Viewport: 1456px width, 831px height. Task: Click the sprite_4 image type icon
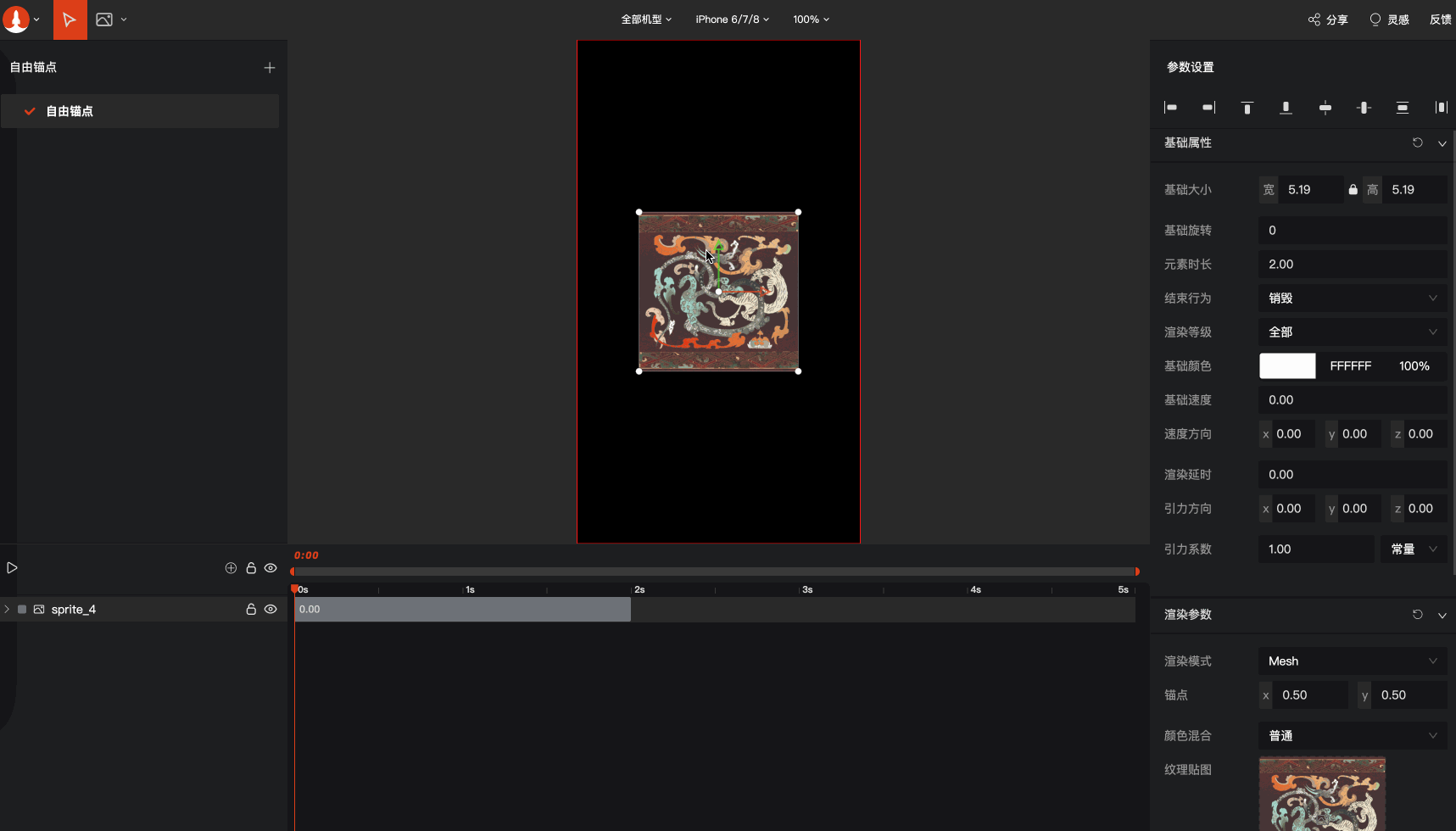point(39,609)
